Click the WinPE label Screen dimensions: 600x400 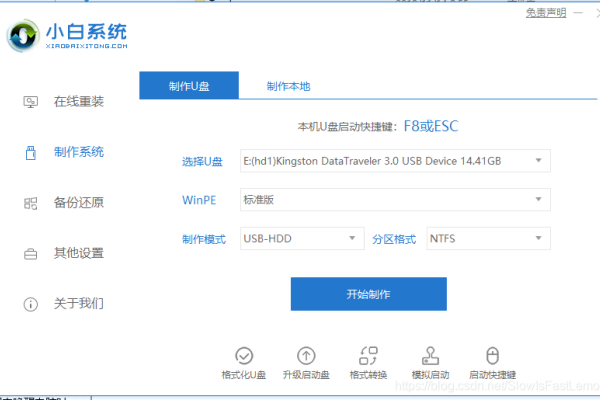(x=199, y=200)
